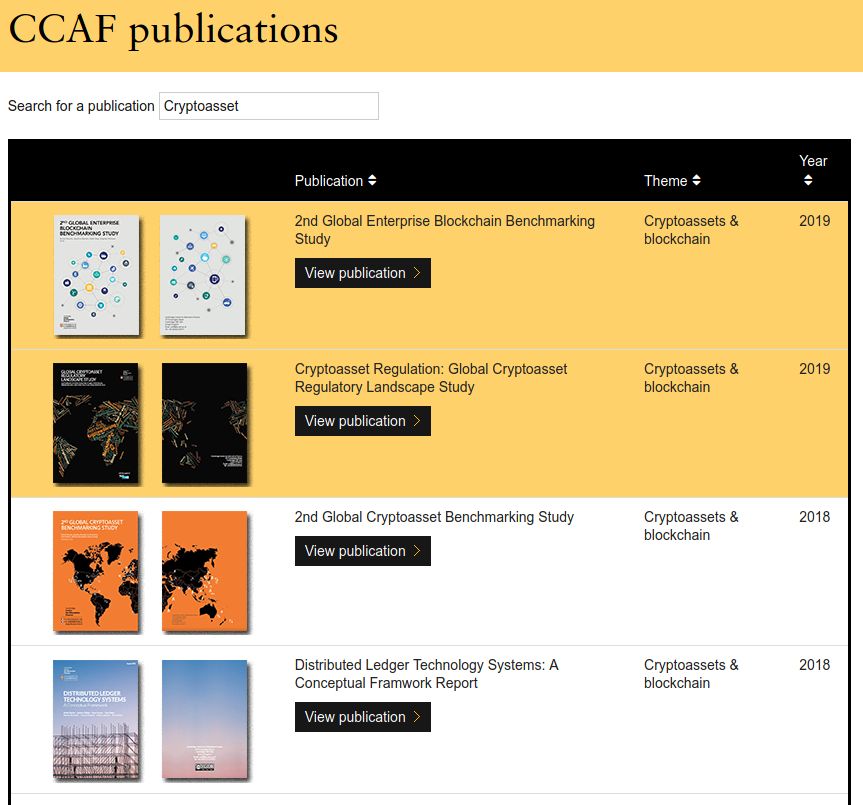Sort table by Theme column arrows
The width and height of the screenshot is (863, 805).
click(696, 181)
